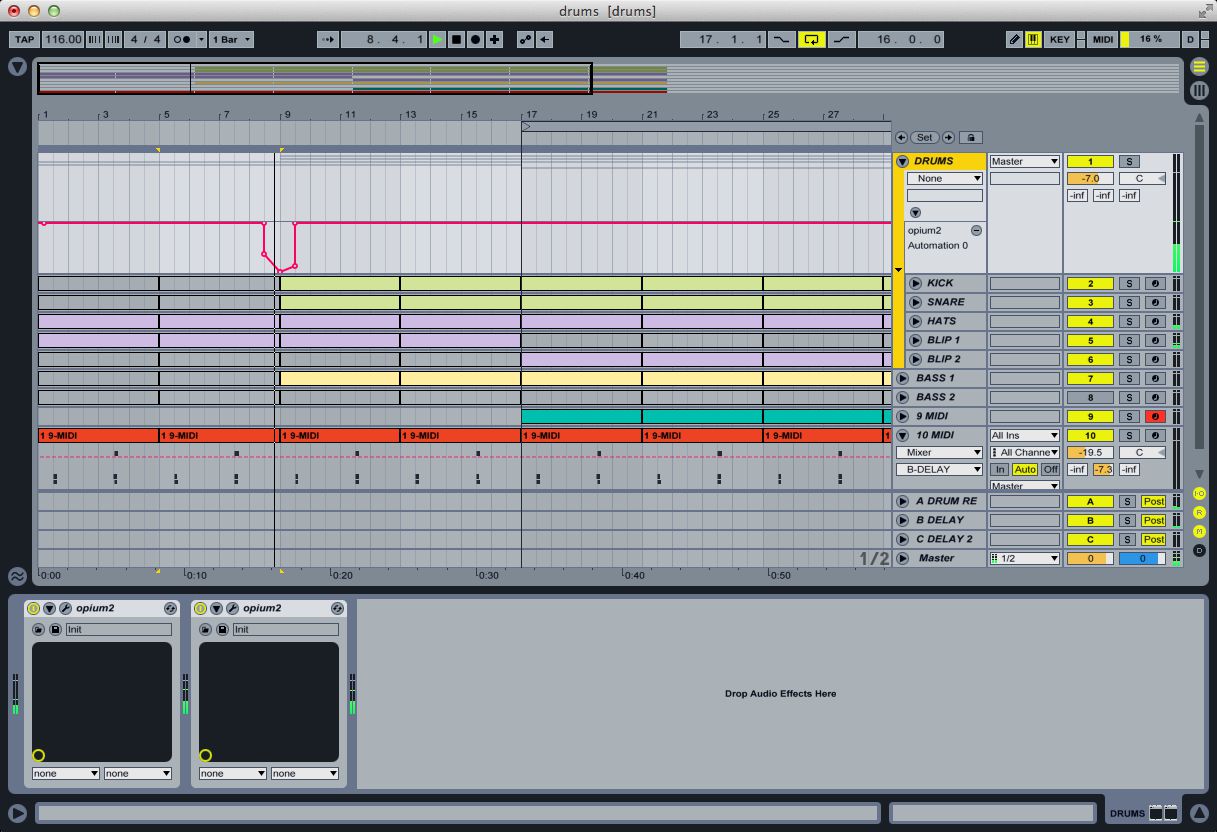Screen dimensions: 1217x832
Task: Disarm the 9 MIDI track record button
Action: pos(1155,416)
